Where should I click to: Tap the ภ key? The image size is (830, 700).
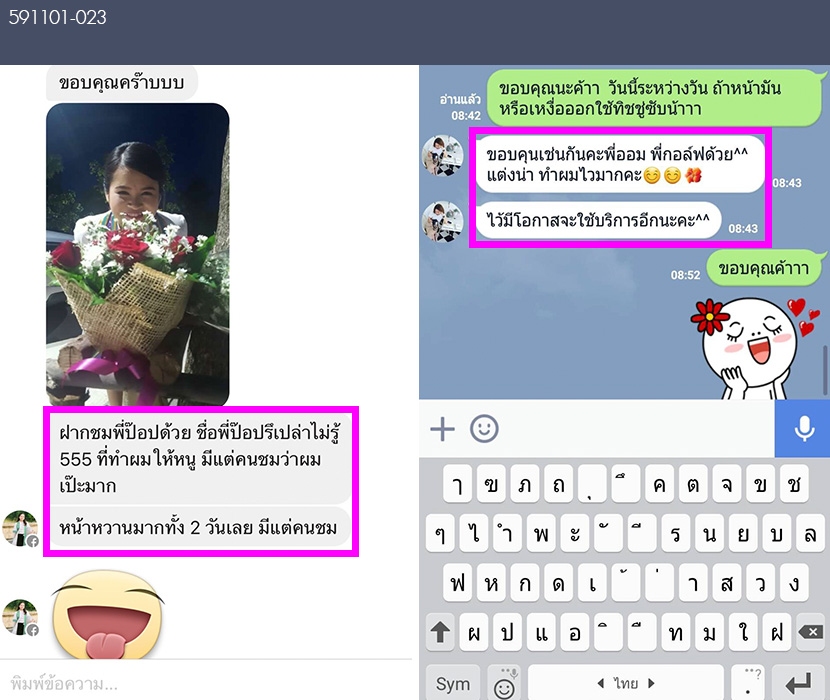pos(525,483)
